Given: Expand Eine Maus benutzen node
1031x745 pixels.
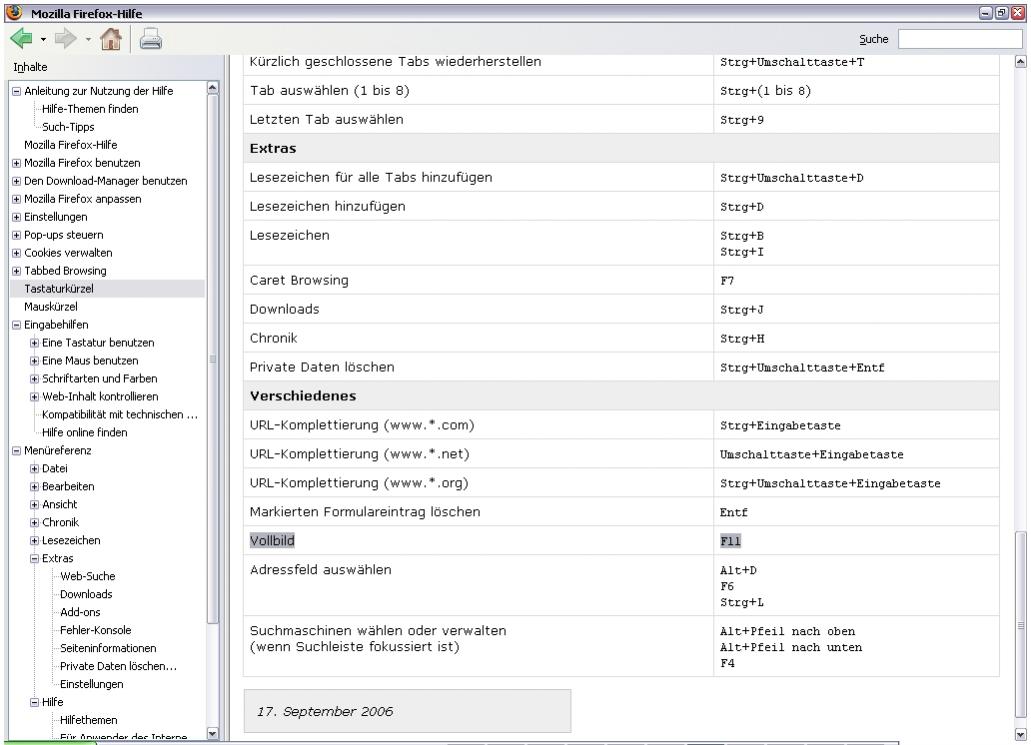Looking at the screenshot, I should [x=34, y=361].
